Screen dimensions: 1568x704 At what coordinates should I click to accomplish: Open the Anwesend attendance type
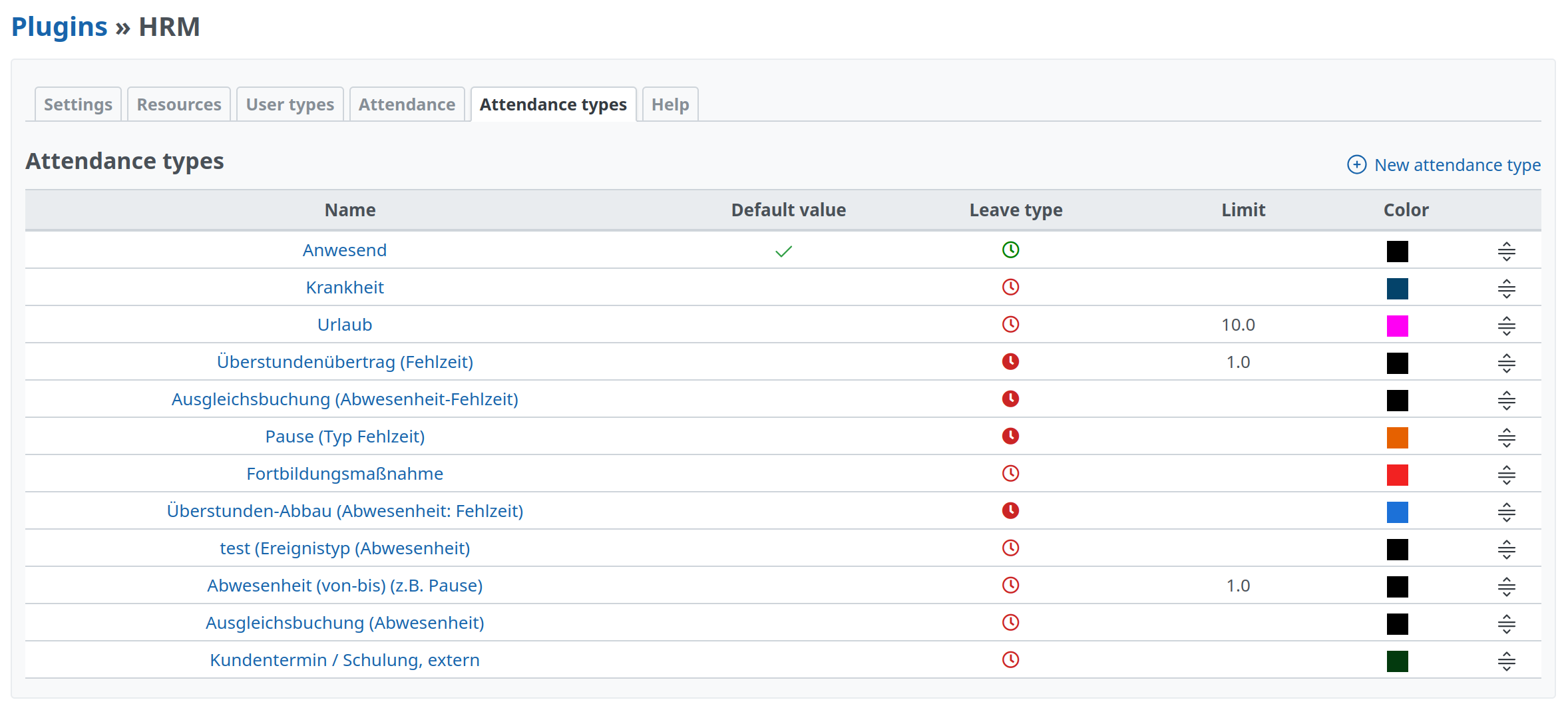click(345, 250)
